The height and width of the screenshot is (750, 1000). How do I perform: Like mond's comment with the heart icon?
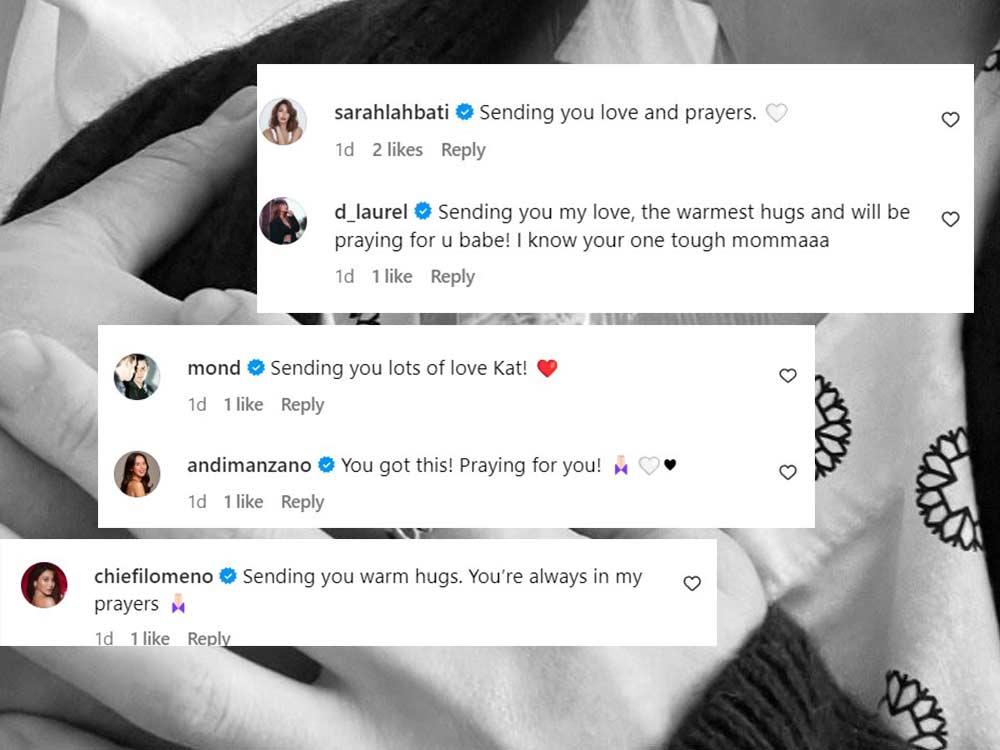coord(788,376)
